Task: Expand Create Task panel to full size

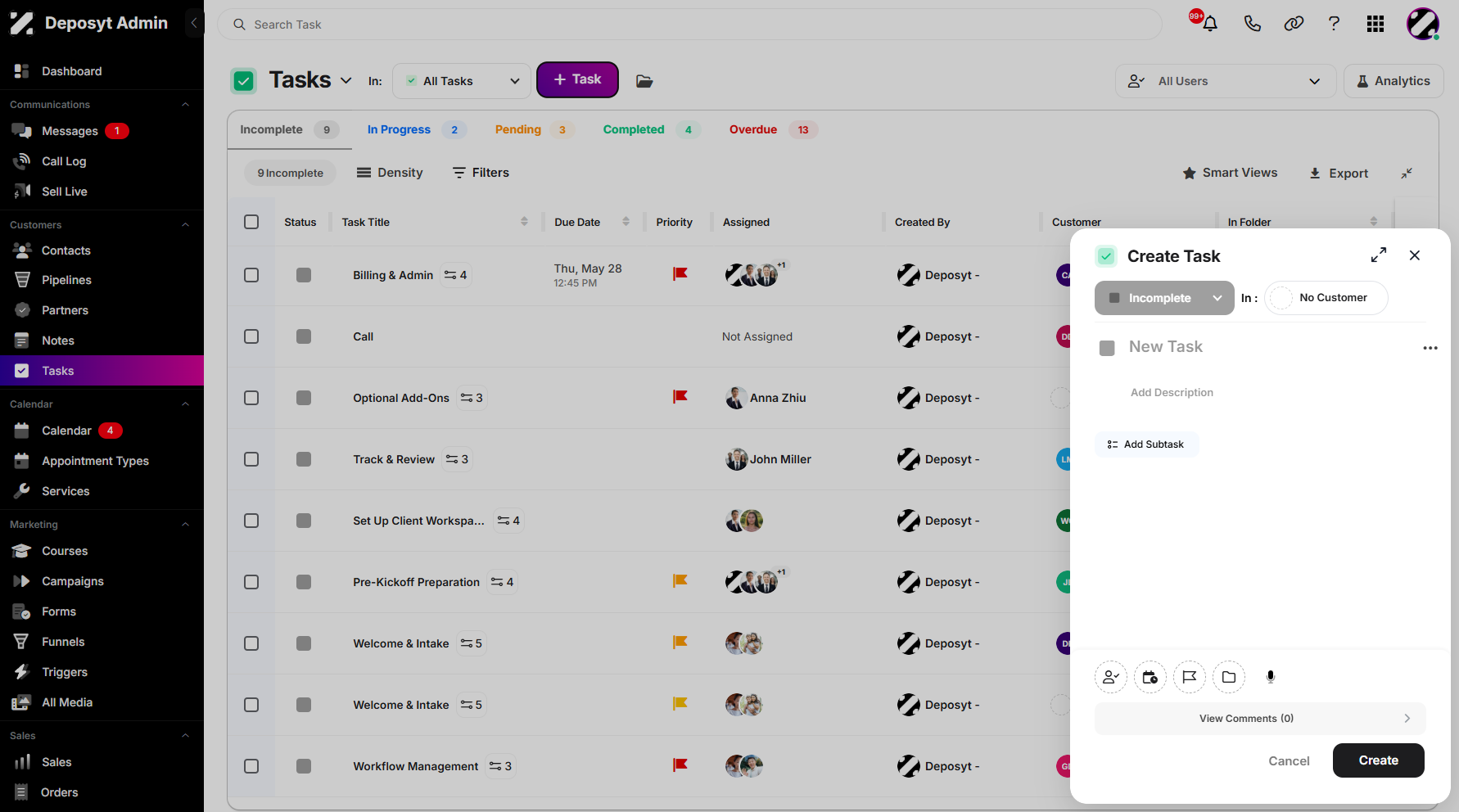Action: [1379, 255]
